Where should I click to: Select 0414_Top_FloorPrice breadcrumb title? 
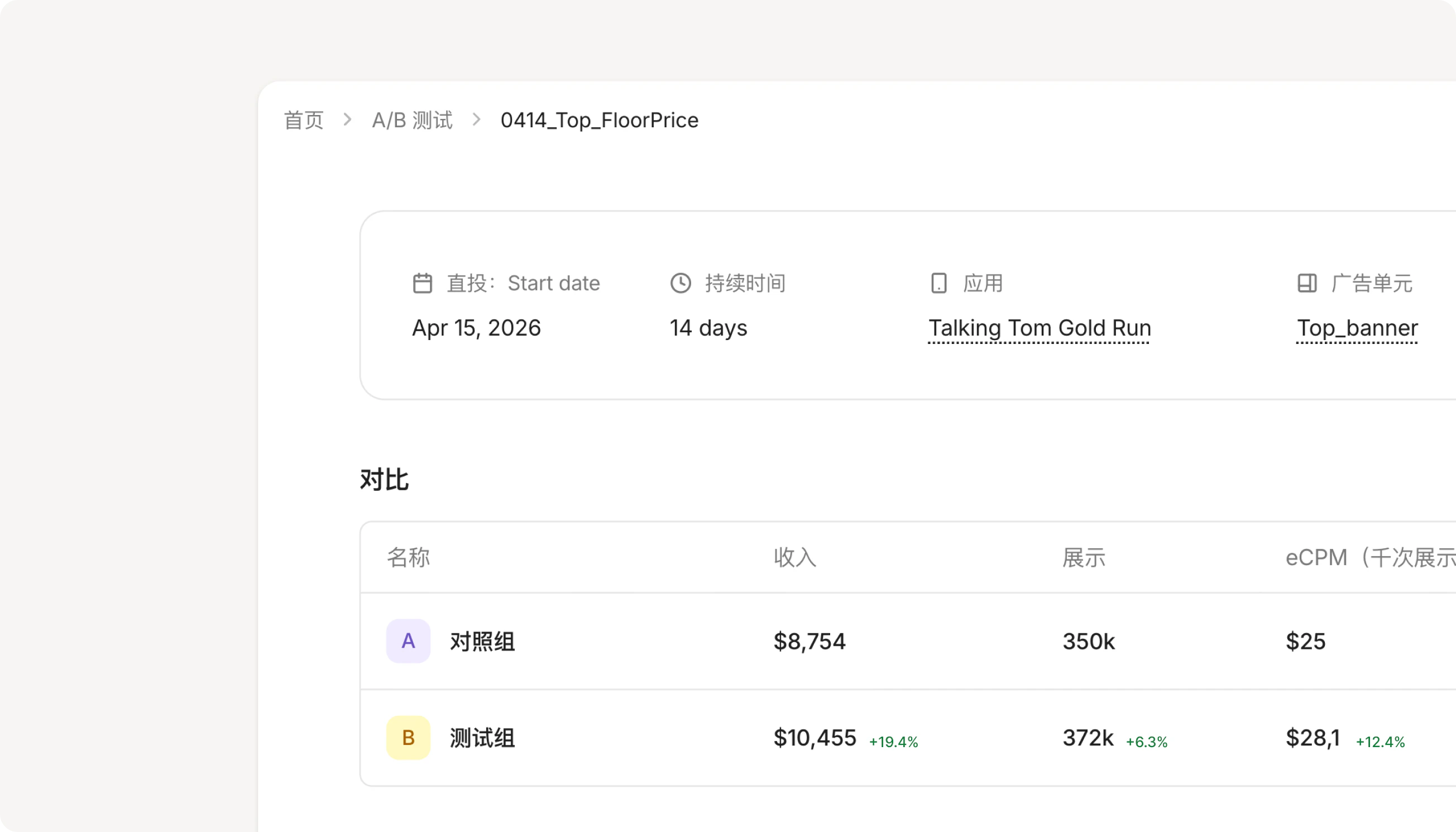(599, 121)
